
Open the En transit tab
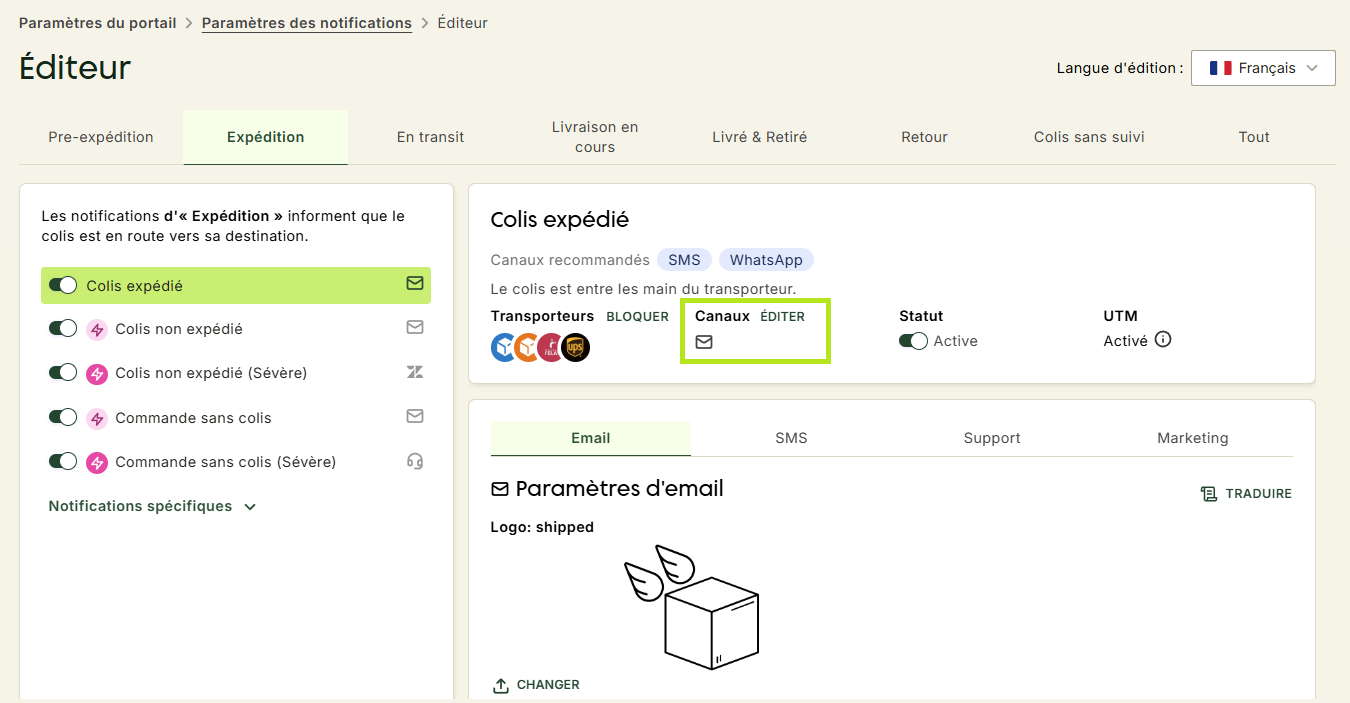click(430, 137)
